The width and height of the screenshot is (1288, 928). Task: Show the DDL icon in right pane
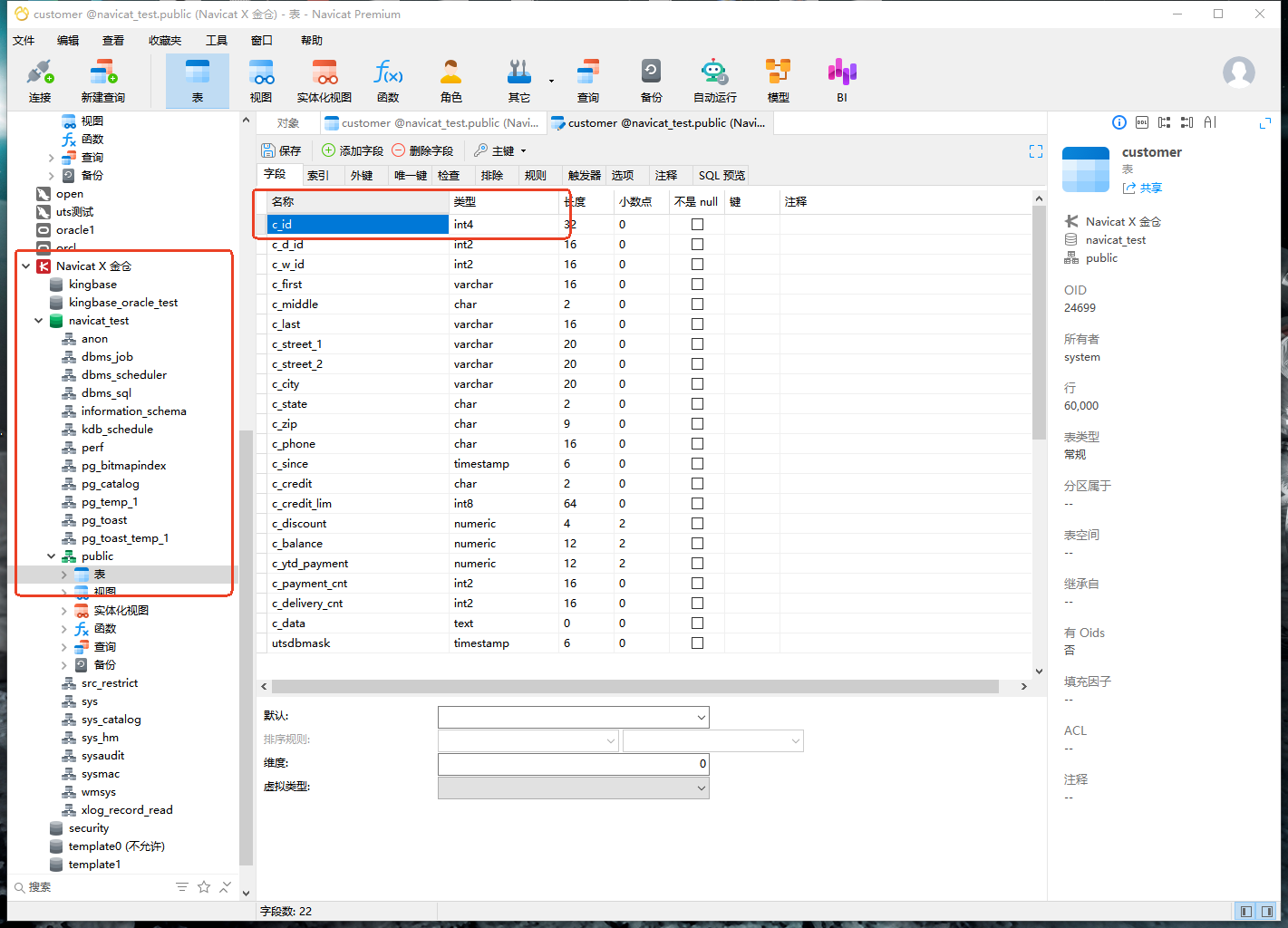1142,122
